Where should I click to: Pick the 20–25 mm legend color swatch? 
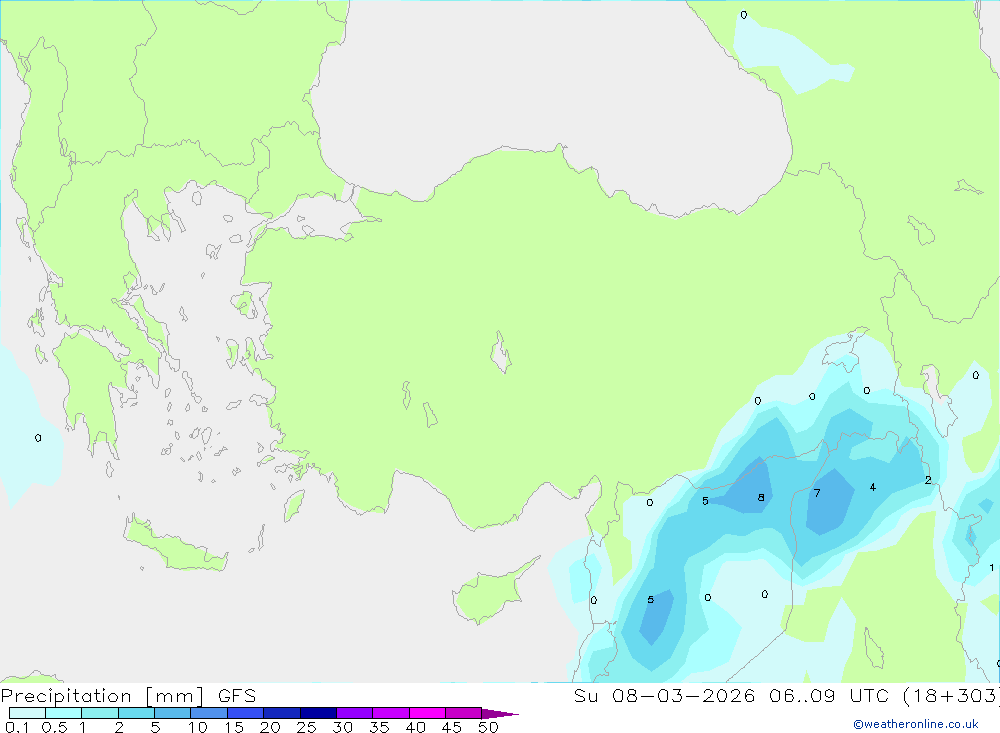(x=282, y=713)
